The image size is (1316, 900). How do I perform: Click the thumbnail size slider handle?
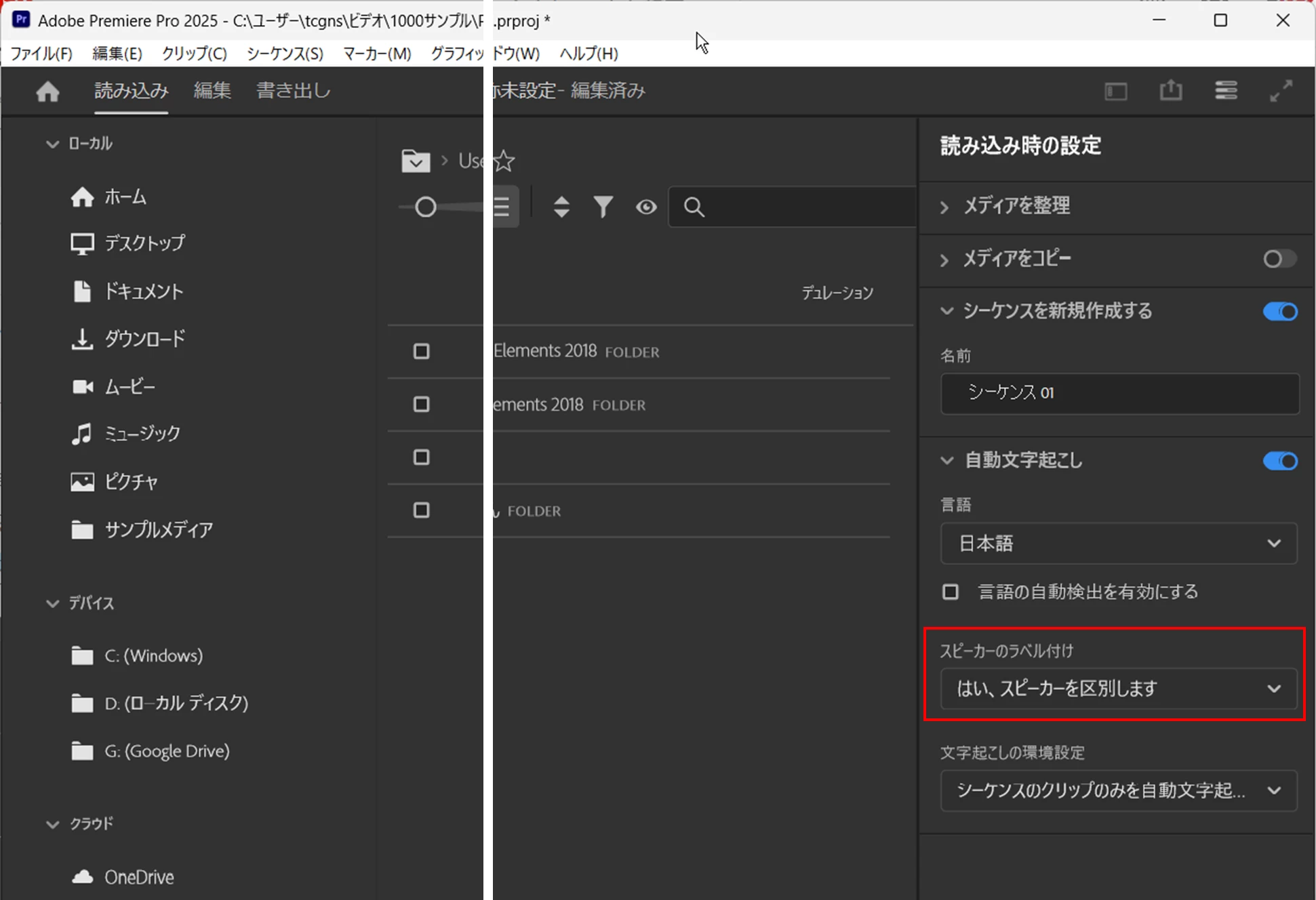tap(425, 207)
